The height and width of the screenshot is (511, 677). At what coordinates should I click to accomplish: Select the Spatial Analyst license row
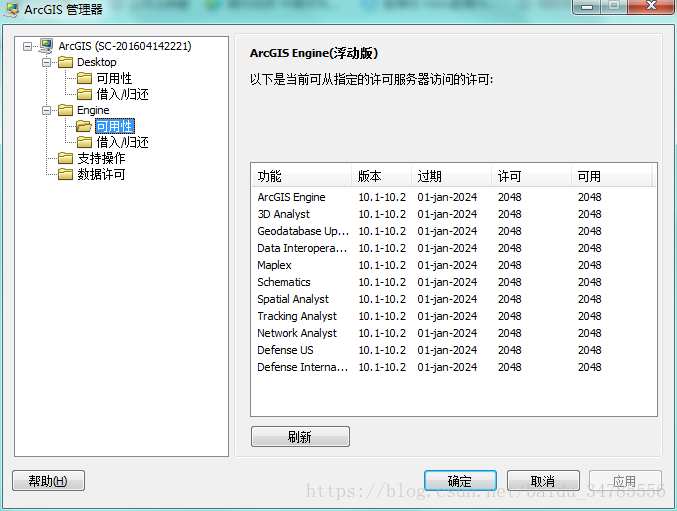click(x=453, y=299)
